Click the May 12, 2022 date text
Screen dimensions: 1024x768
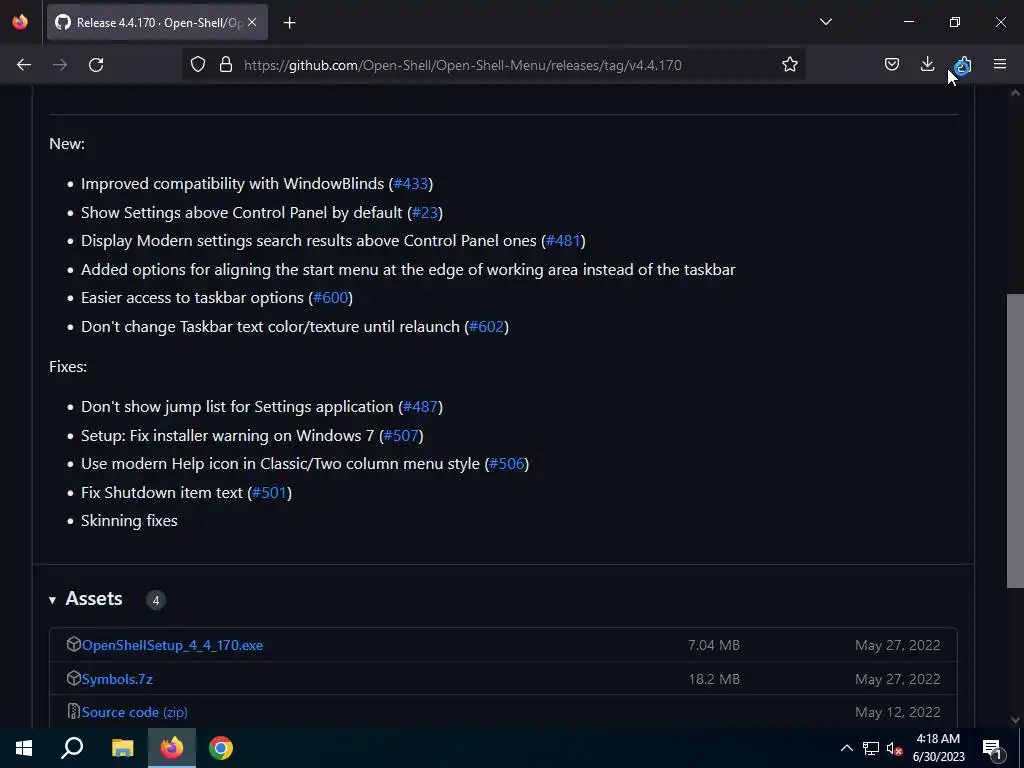pyautogui.click(x=898, y=712)
